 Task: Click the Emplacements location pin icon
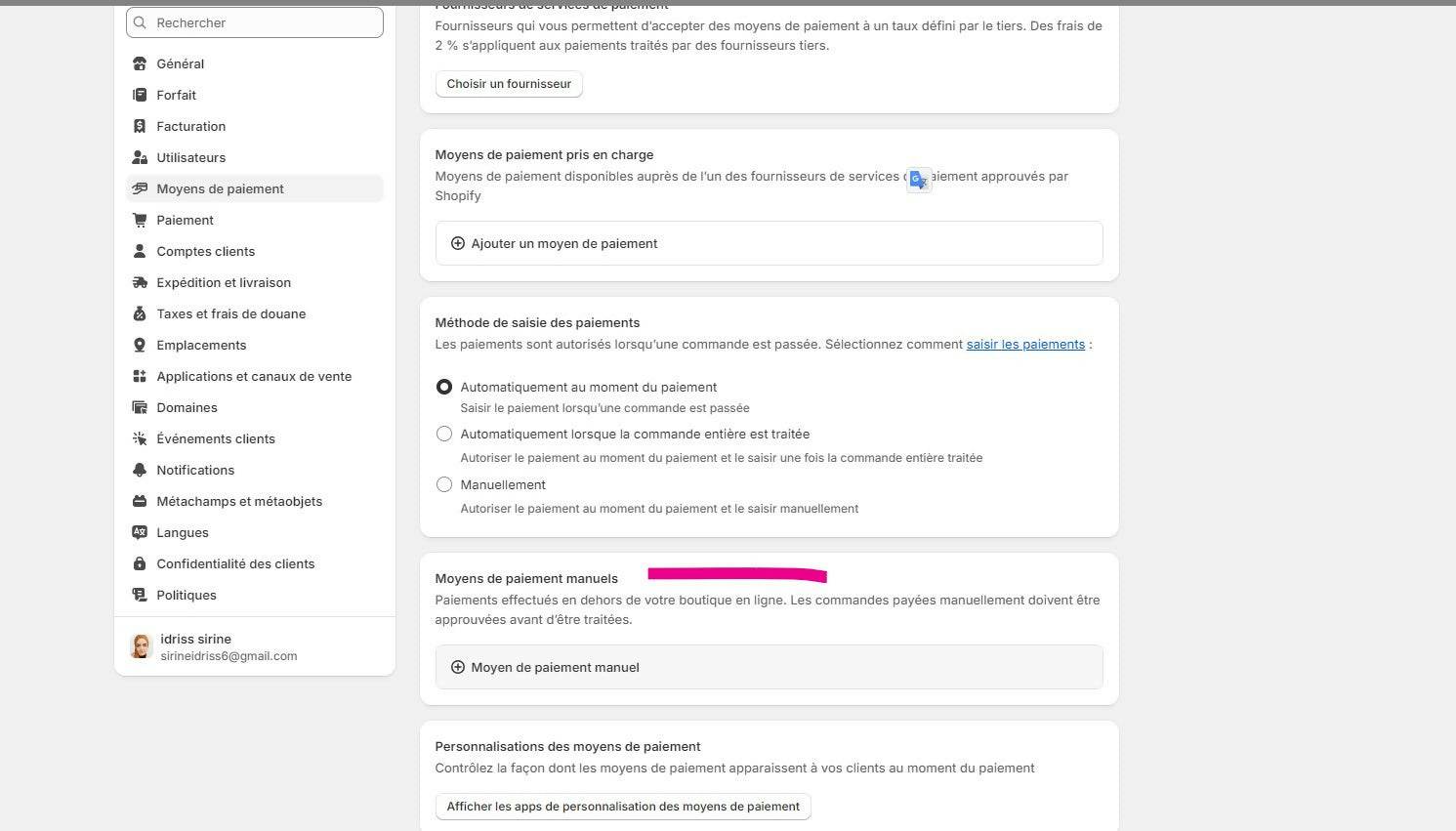click(140, 345)
